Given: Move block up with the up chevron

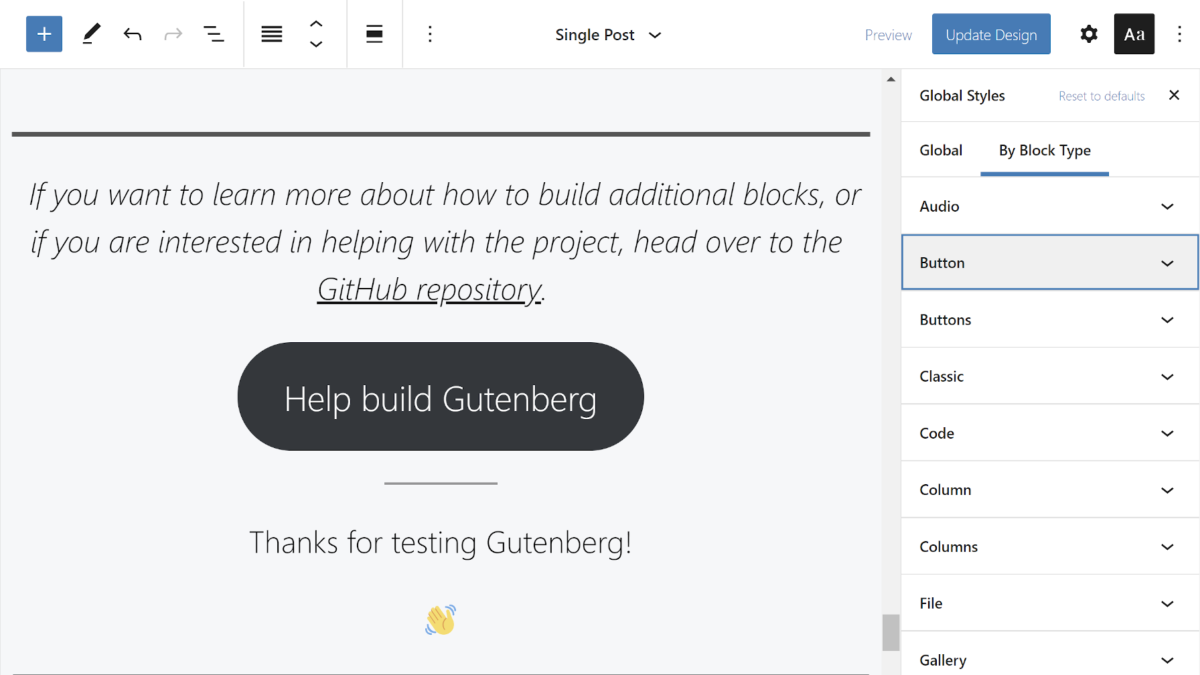Looking at the screenshot, I should [x=316, y=24].
